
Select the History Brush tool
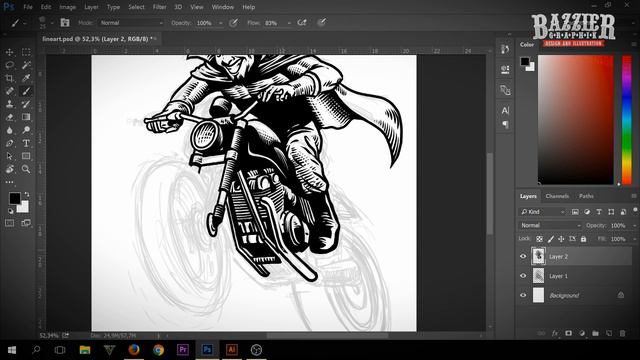[x=26, y=104]
